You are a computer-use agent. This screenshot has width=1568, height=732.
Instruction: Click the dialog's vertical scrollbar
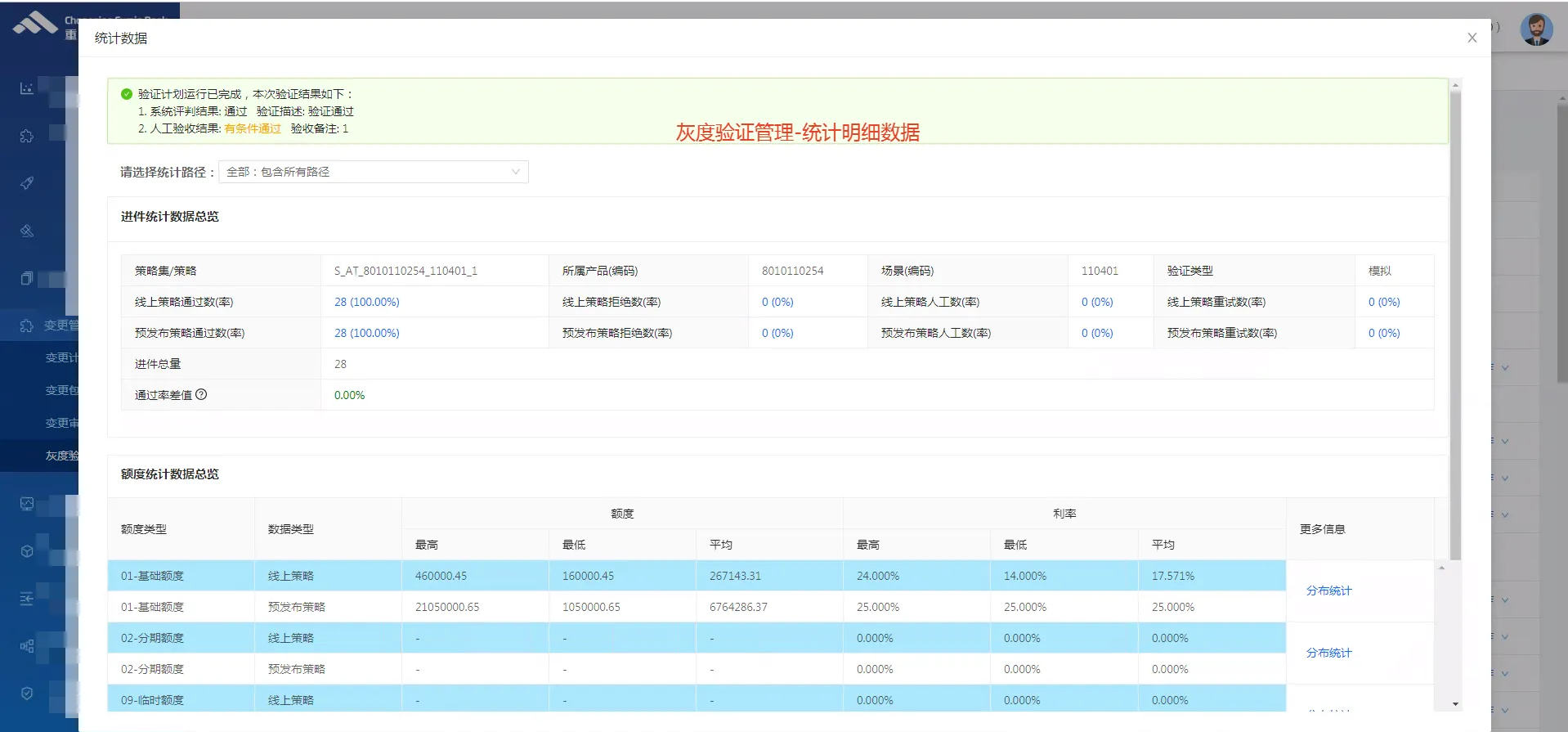click(x=1455, y=327)
